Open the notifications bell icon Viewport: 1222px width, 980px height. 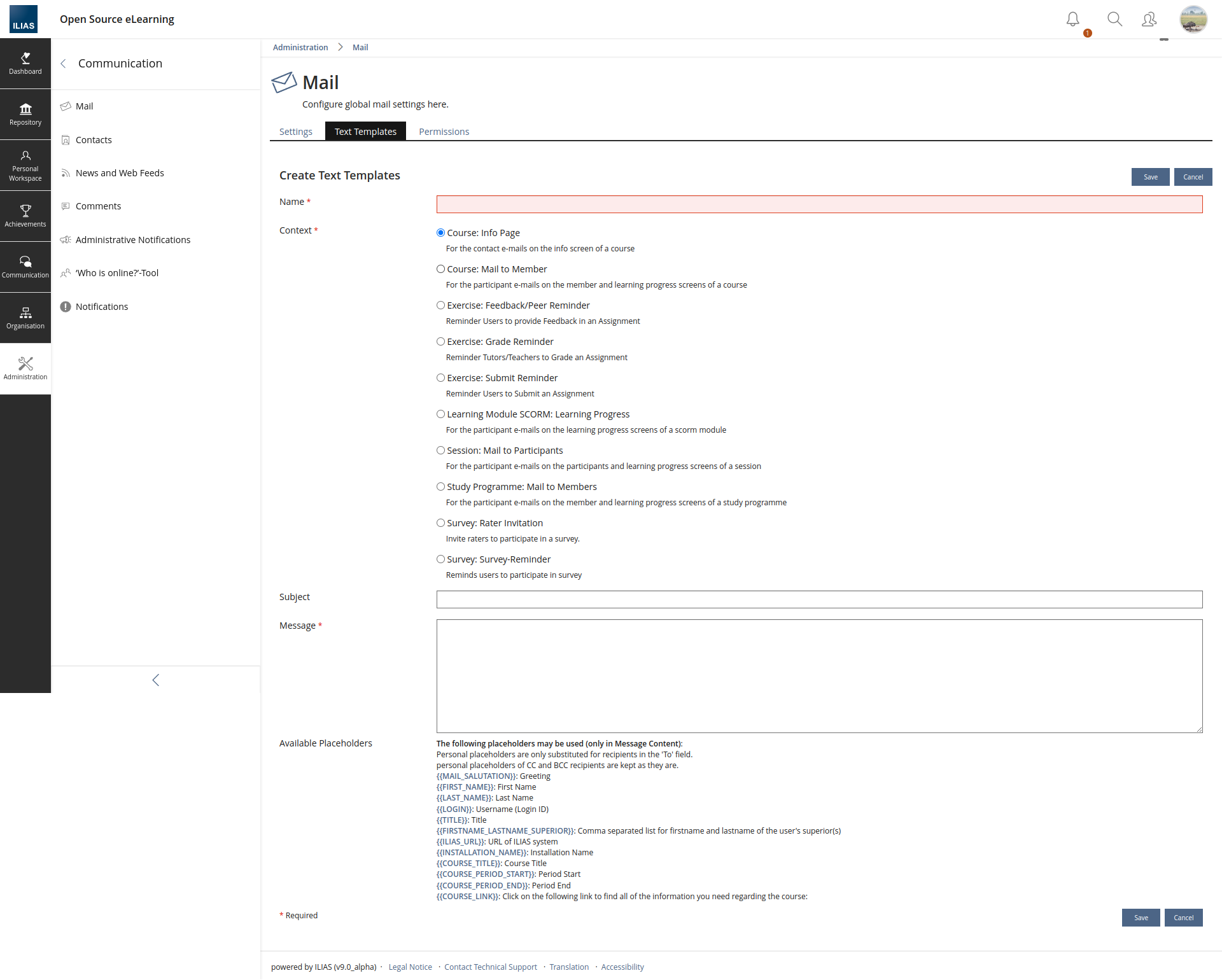[1073, 20]
